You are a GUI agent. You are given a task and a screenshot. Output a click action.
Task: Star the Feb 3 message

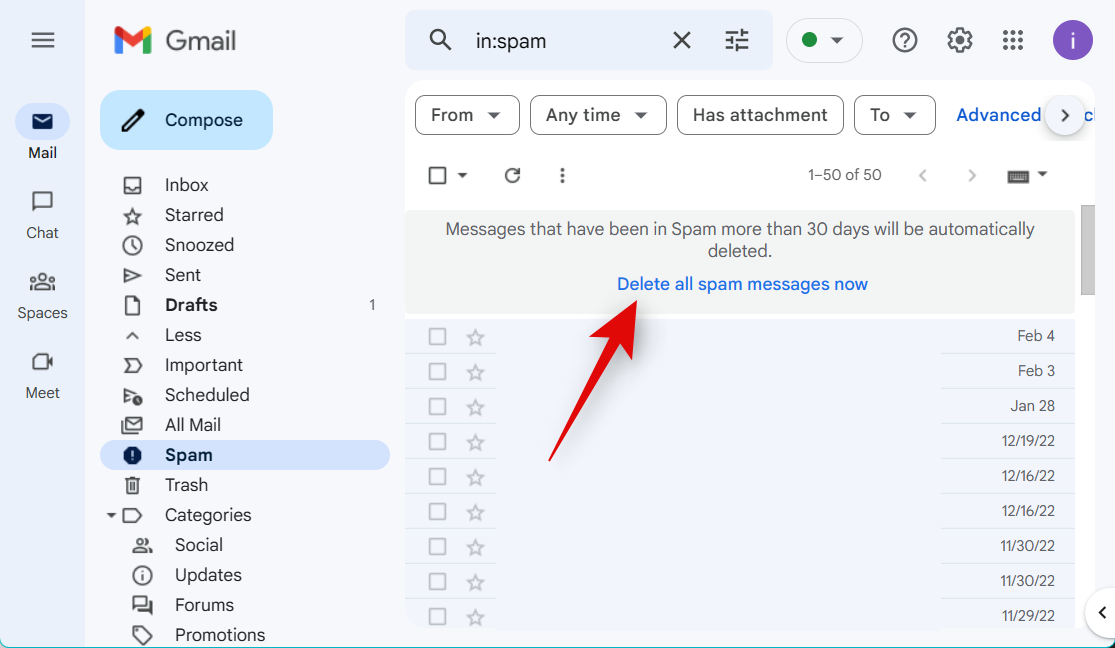click(x=475, y=371)
